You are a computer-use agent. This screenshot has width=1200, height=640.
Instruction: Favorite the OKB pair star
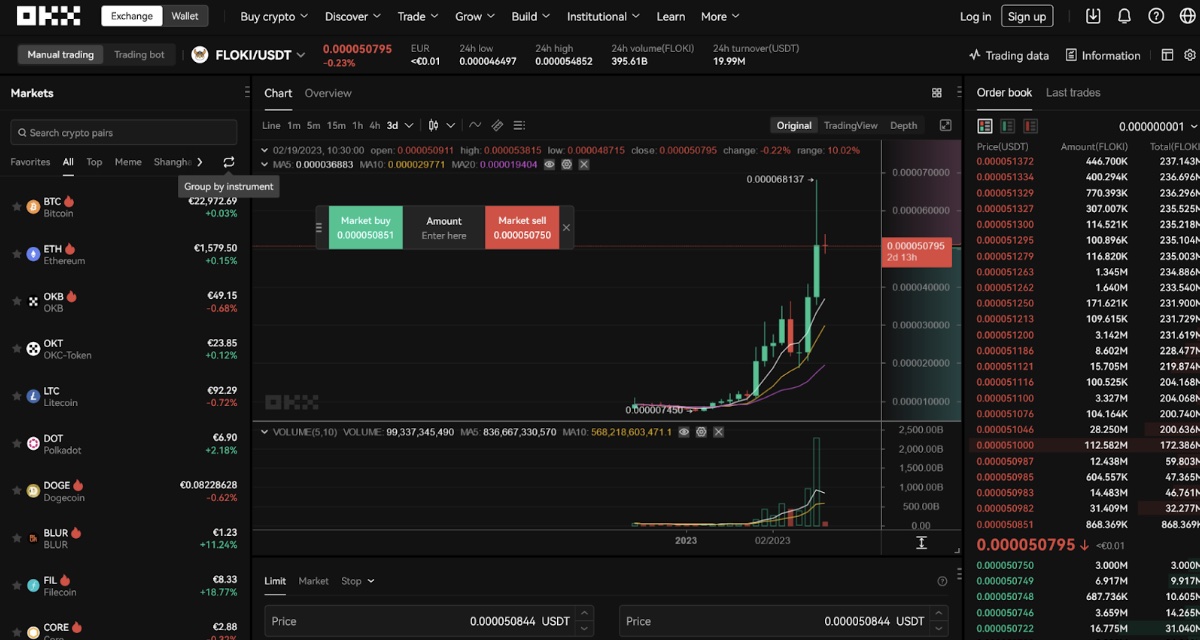16,302
